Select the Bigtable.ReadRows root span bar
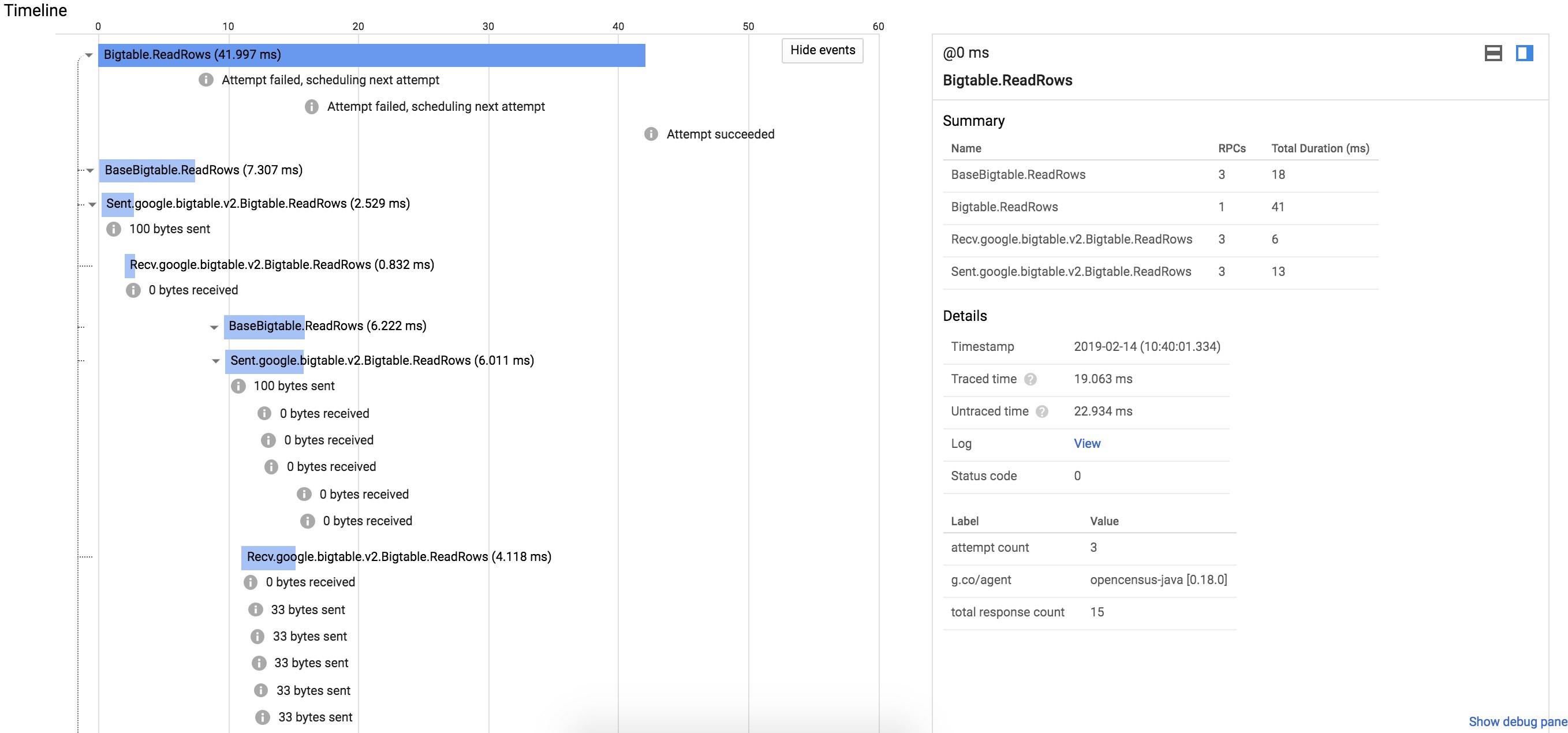 coord(371,55)
